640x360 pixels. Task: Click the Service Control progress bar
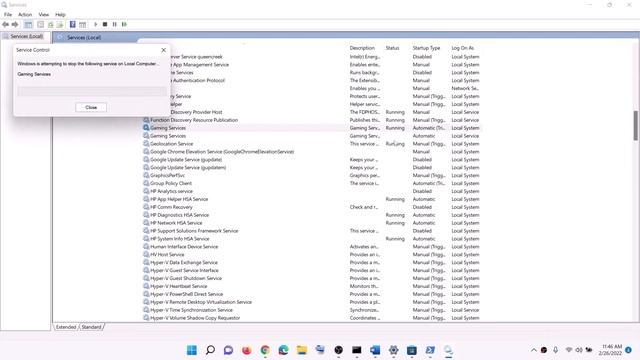click(92, 91)
